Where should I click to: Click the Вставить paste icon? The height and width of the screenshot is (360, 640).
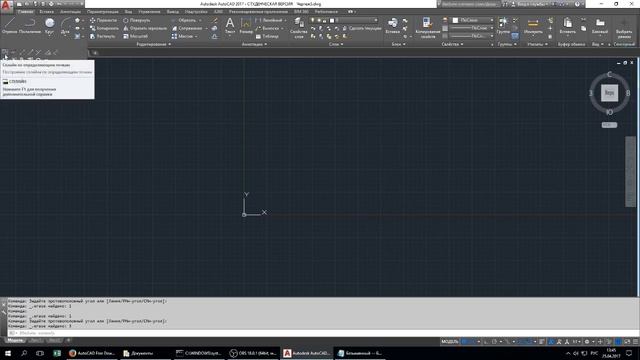(x=567, y=25)
